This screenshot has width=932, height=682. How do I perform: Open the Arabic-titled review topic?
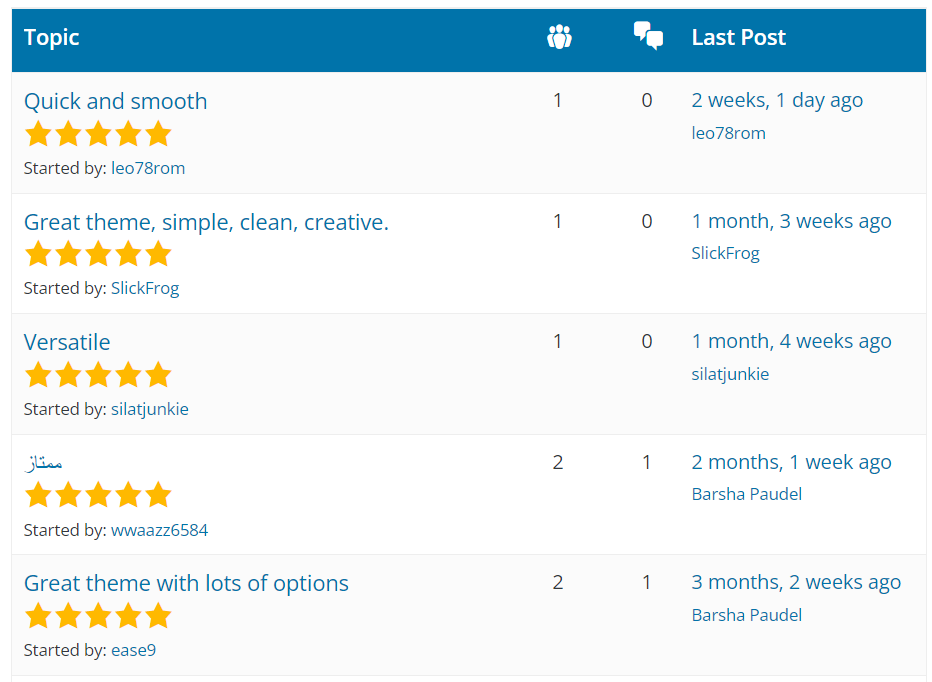(x=44, y=462)
